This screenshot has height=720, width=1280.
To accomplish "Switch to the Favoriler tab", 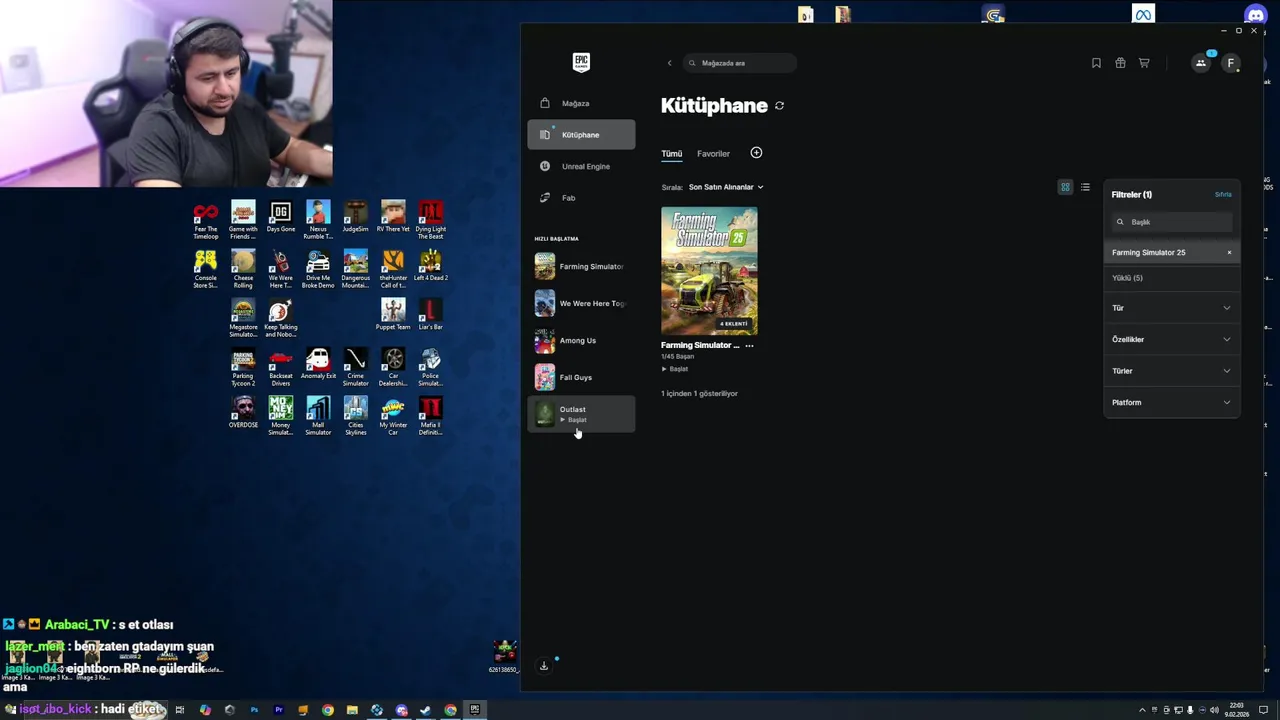I will [x=713, y=154].
